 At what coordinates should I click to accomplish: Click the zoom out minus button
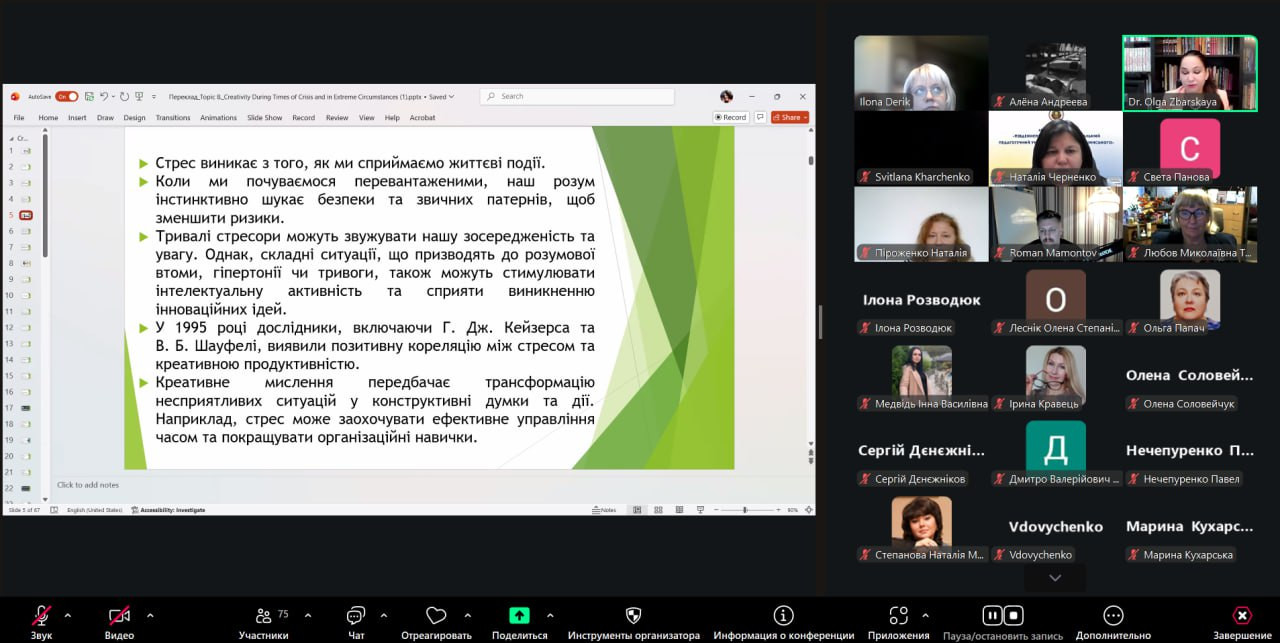pyautogui.click(x=717, y=510)
